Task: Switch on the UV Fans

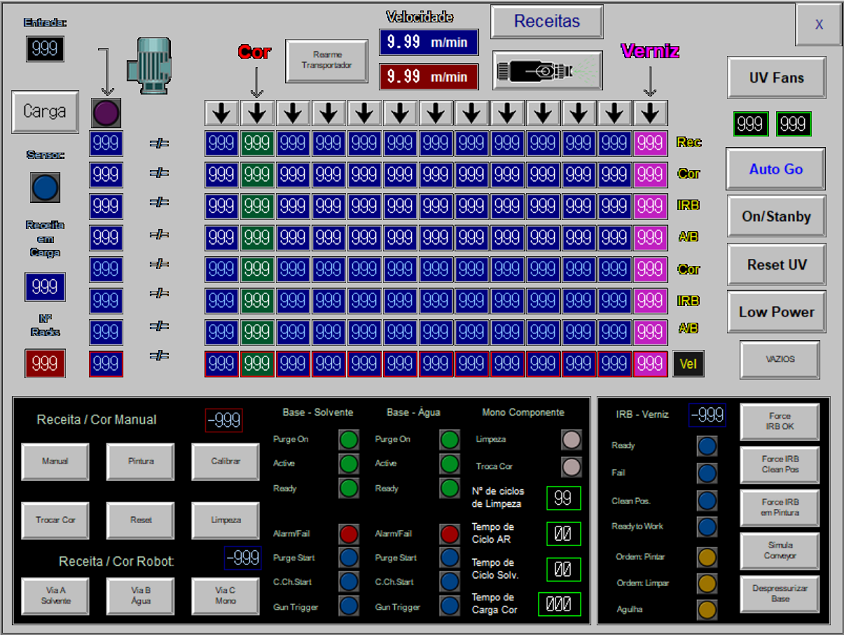Action: click(776, 77)
